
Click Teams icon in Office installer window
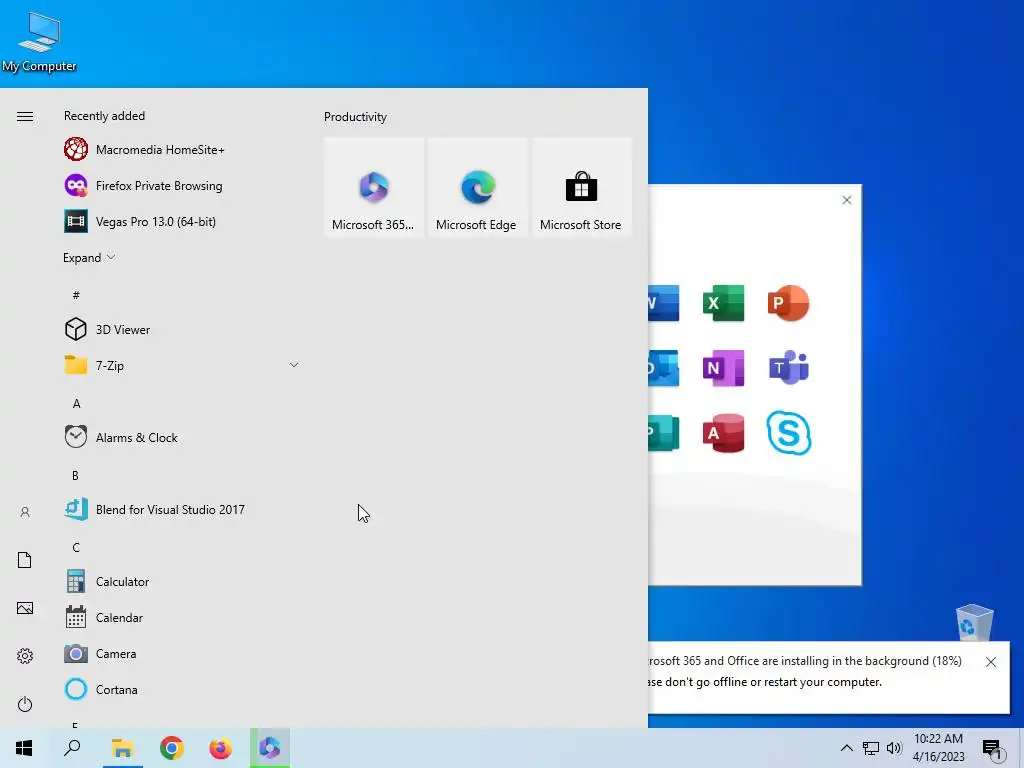(788, 368)
